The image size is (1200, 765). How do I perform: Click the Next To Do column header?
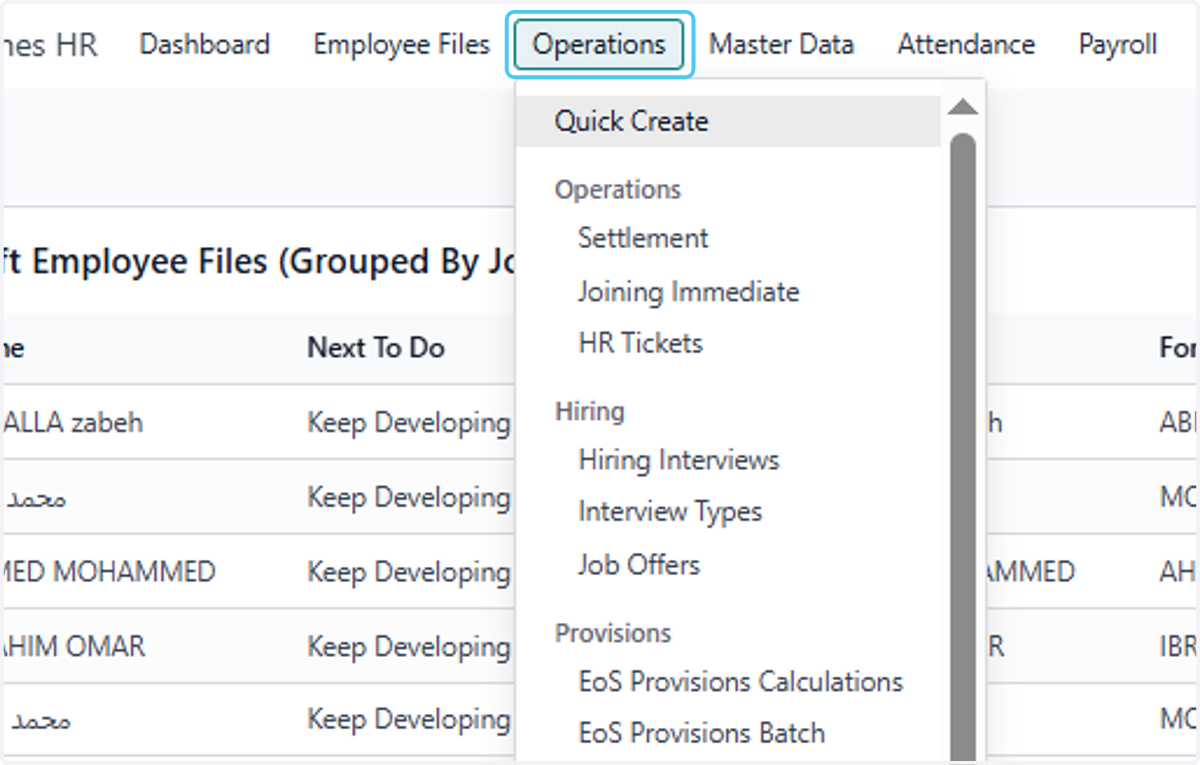(376, 347)
